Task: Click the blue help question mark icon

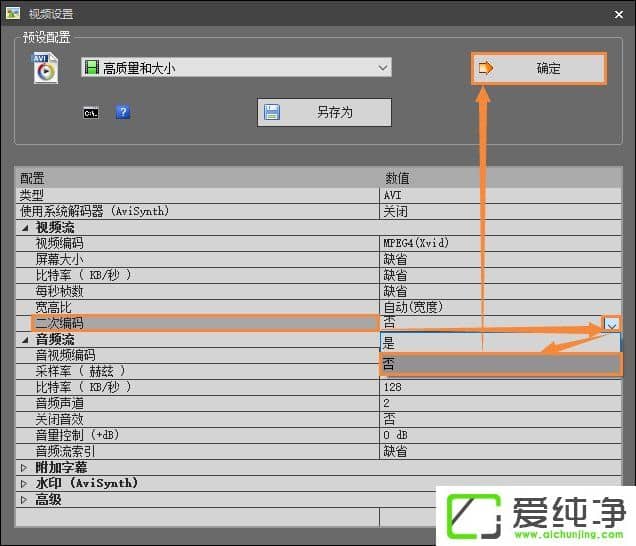Action: [122, 112]
